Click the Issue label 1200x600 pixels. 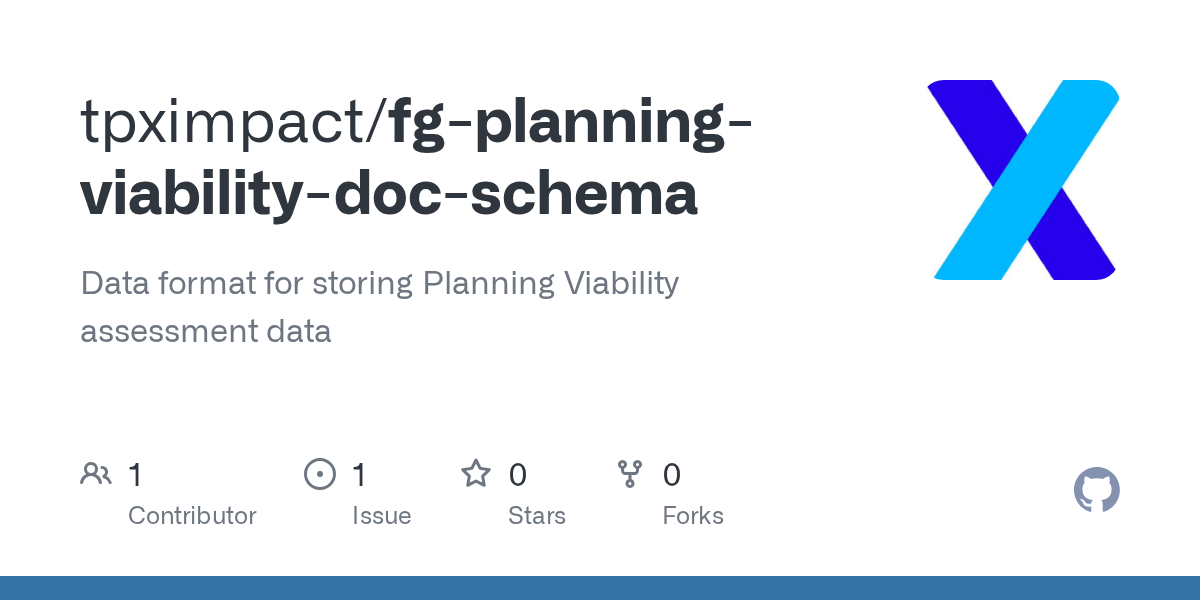[x=381, y=516]
